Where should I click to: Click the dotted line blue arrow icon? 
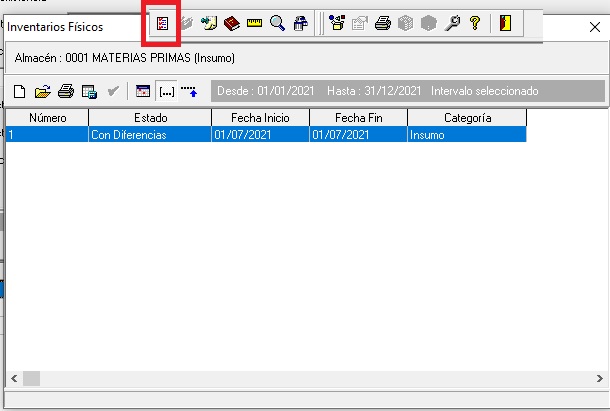tap(189, 91)
